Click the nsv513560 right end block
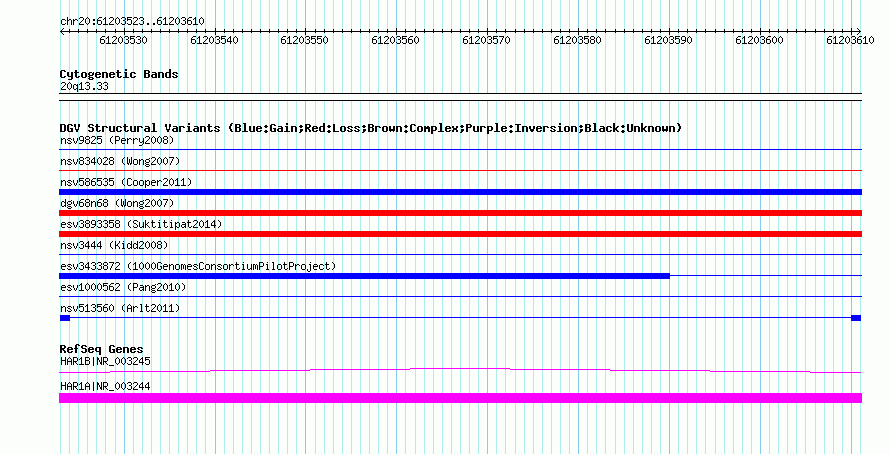 click(x=857, y=318)
